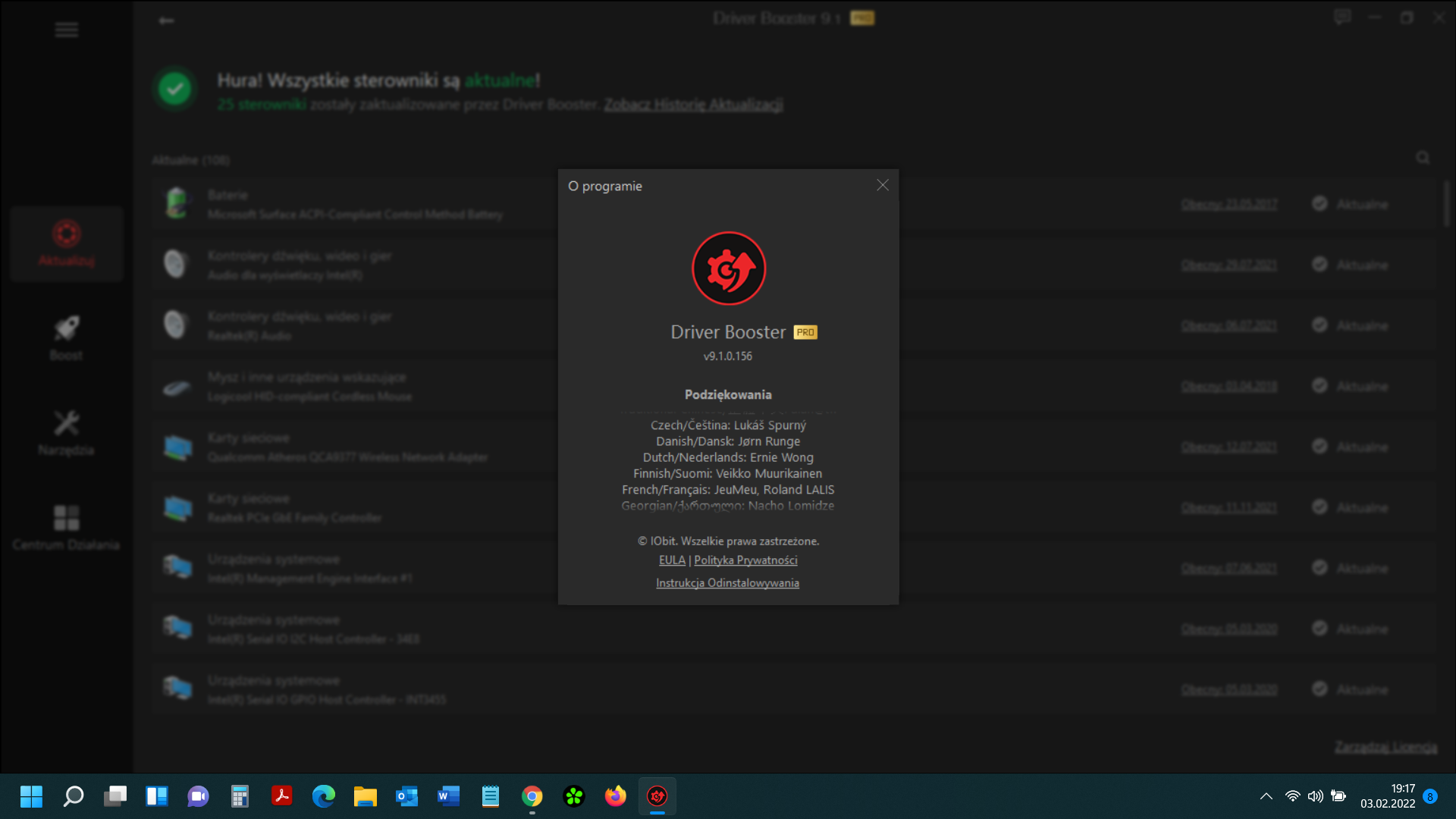Screen dimensions: 1456x819
Task: Open Aktualizuj section in sidebar
Action: pos(67,243)
